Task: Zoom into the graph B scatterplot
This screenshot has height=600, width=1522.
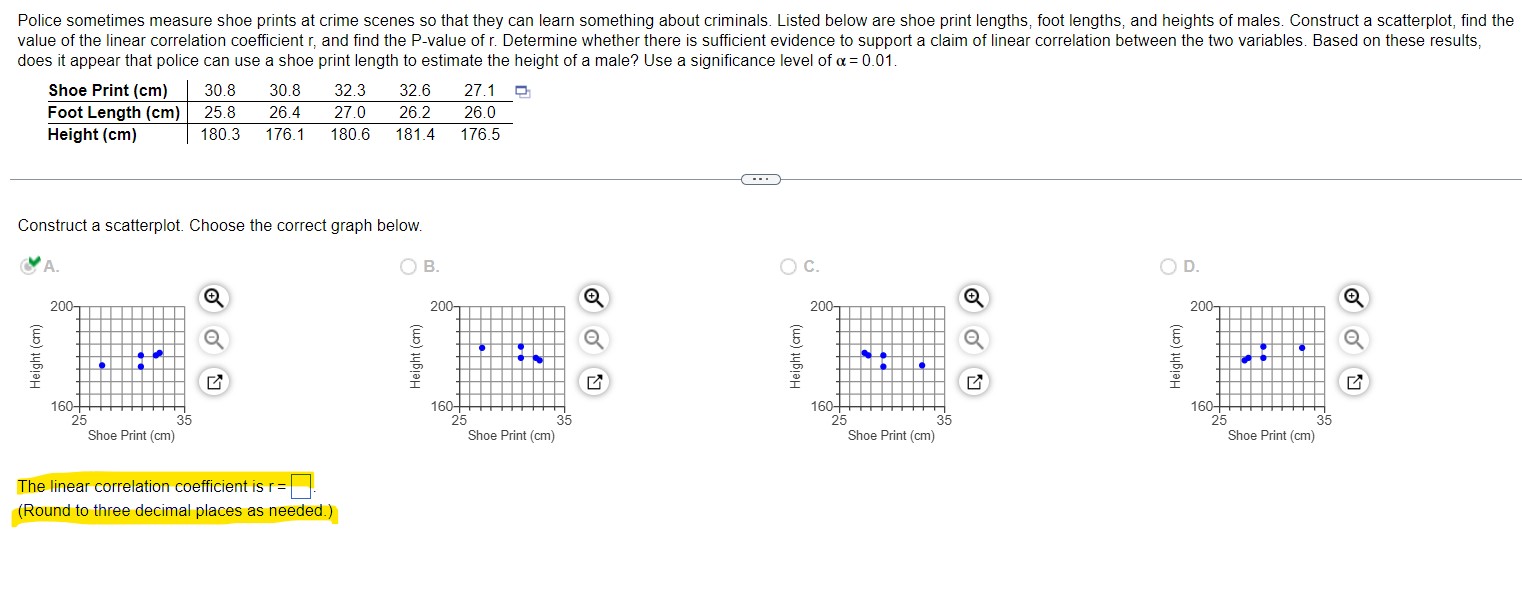Action: (x=592, y=298)
